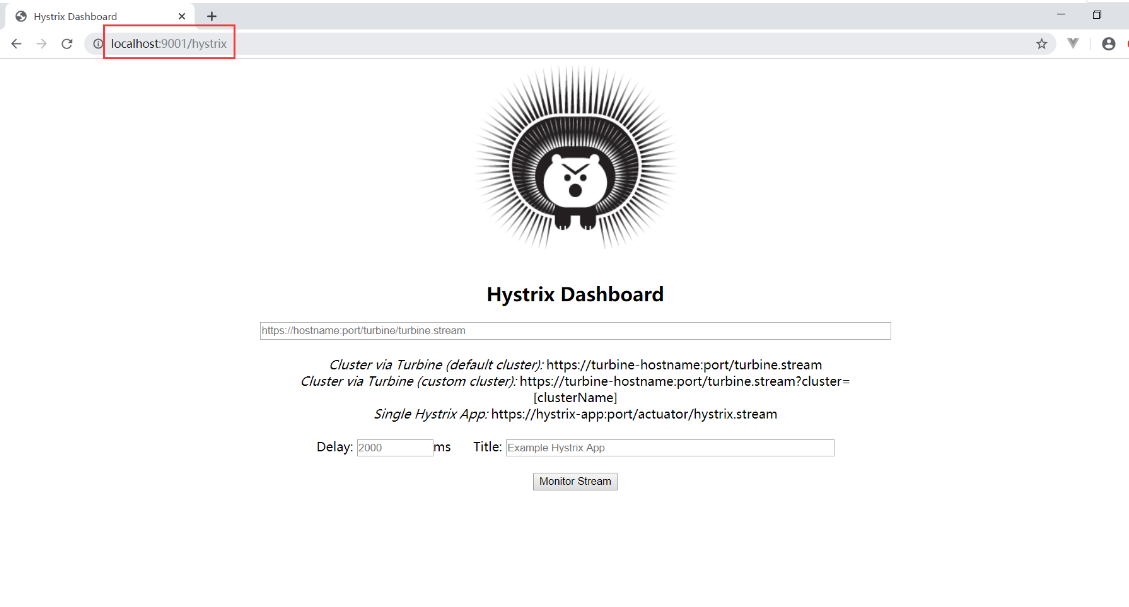Reload the Hystrix page
1129x607 pixels.
point(67,44)
